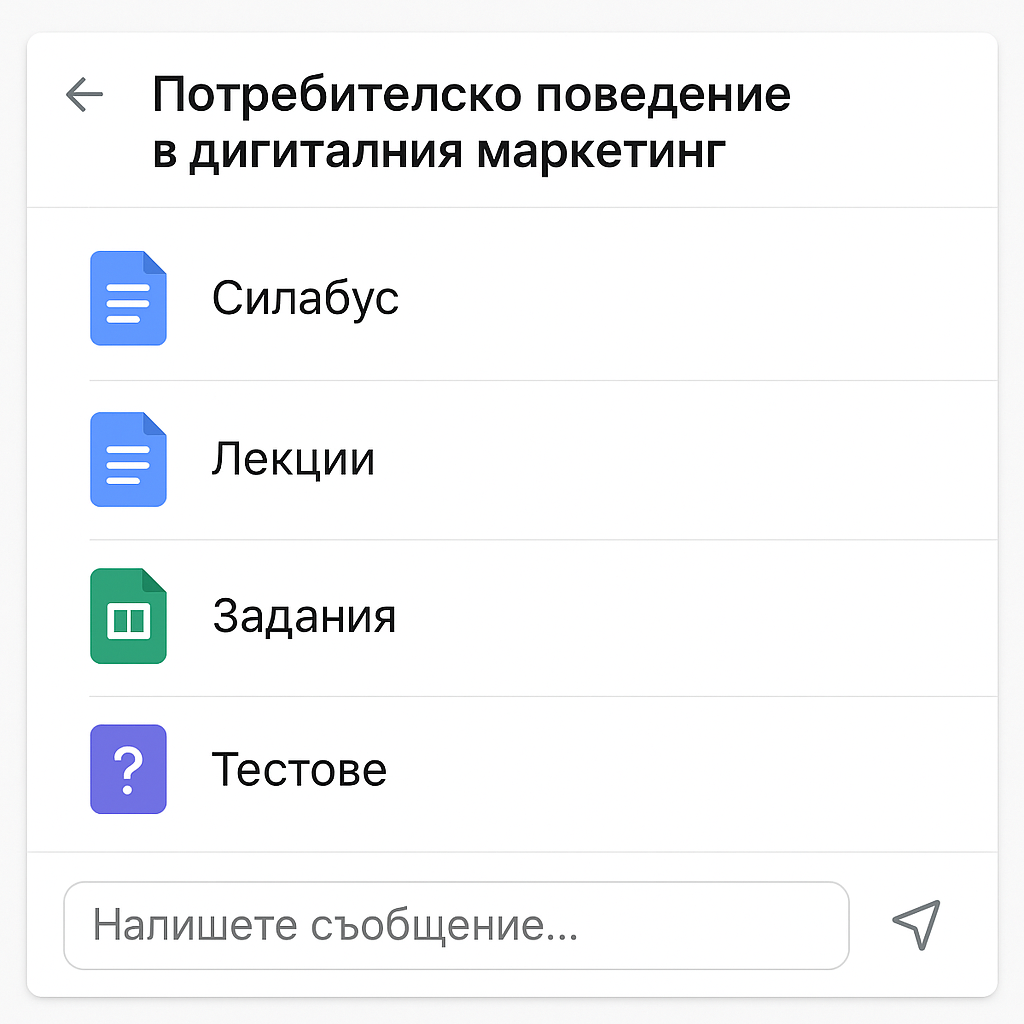Open the Задания text label

click(304, 617)
